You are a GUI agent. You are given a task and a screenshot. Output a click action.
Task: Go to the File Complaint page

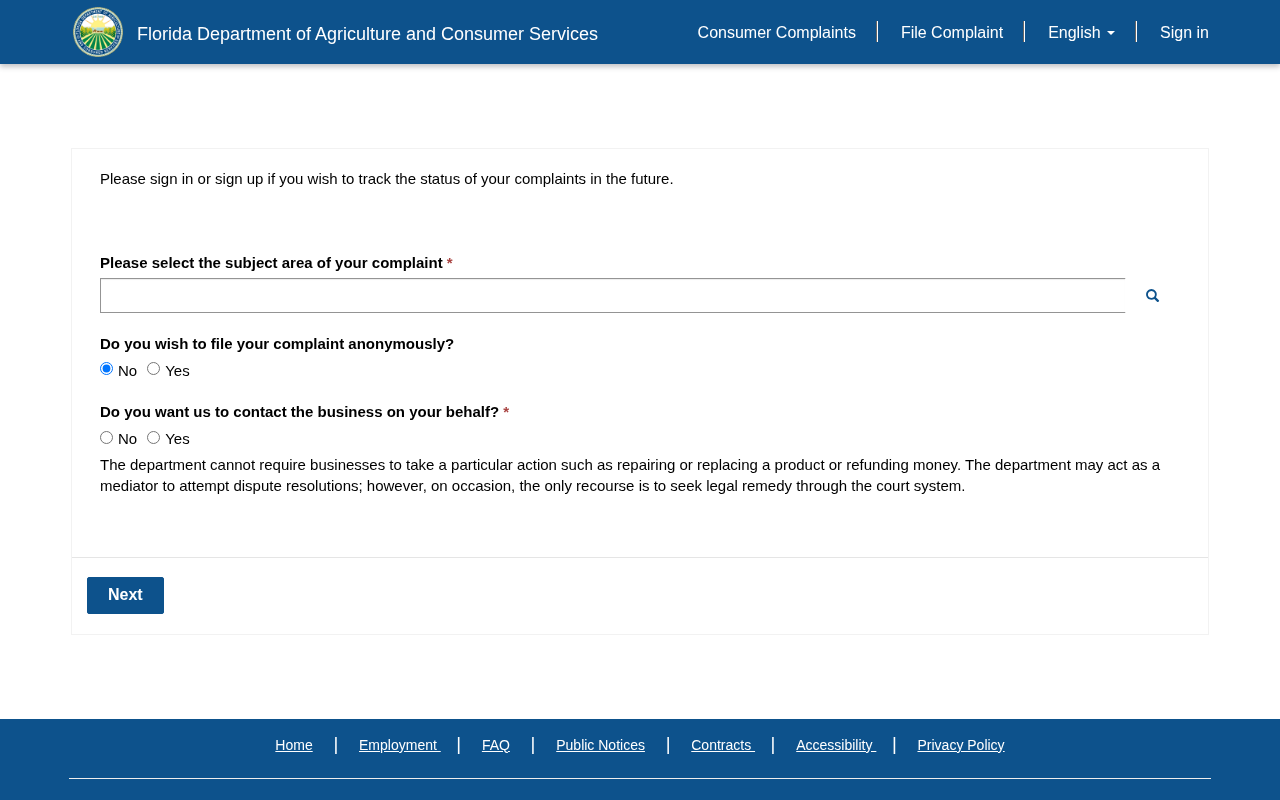coord(951,33)
